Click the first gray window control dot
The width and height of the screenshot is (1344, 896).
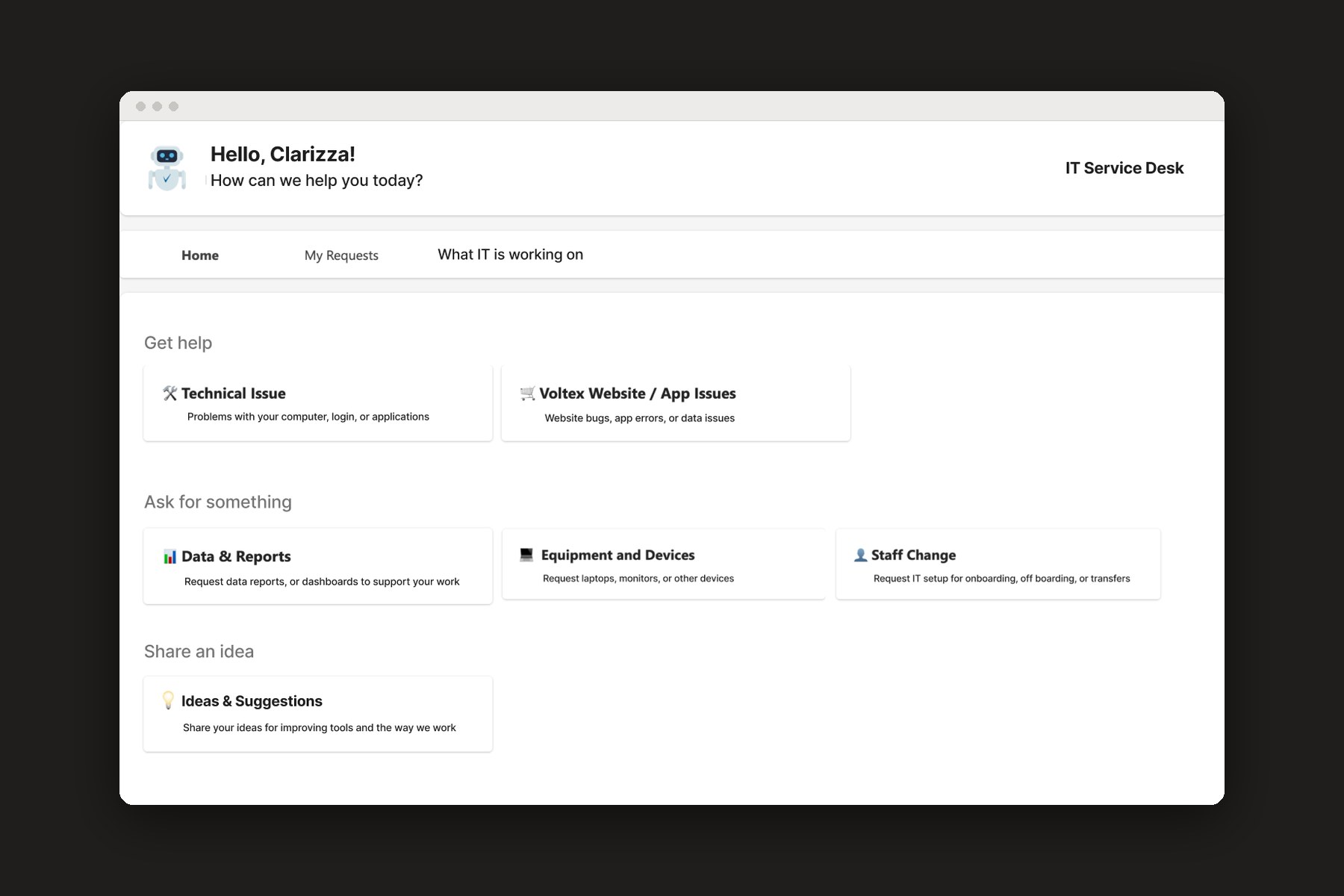tap(140, 106)
